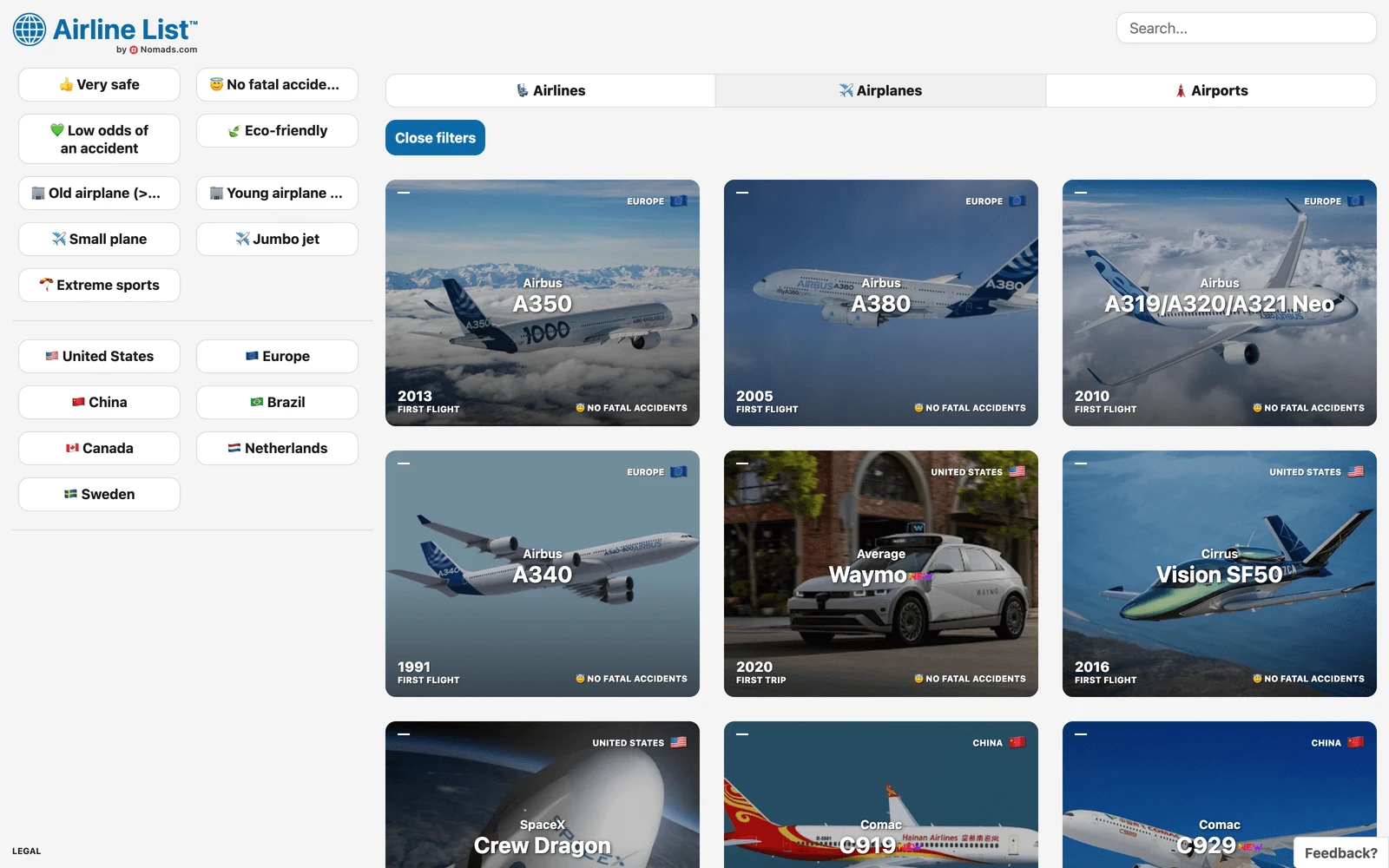Screen dimensions: 1389x868
Task: Click the minus icon on the A380 card
Action: (x=742, y=193)
